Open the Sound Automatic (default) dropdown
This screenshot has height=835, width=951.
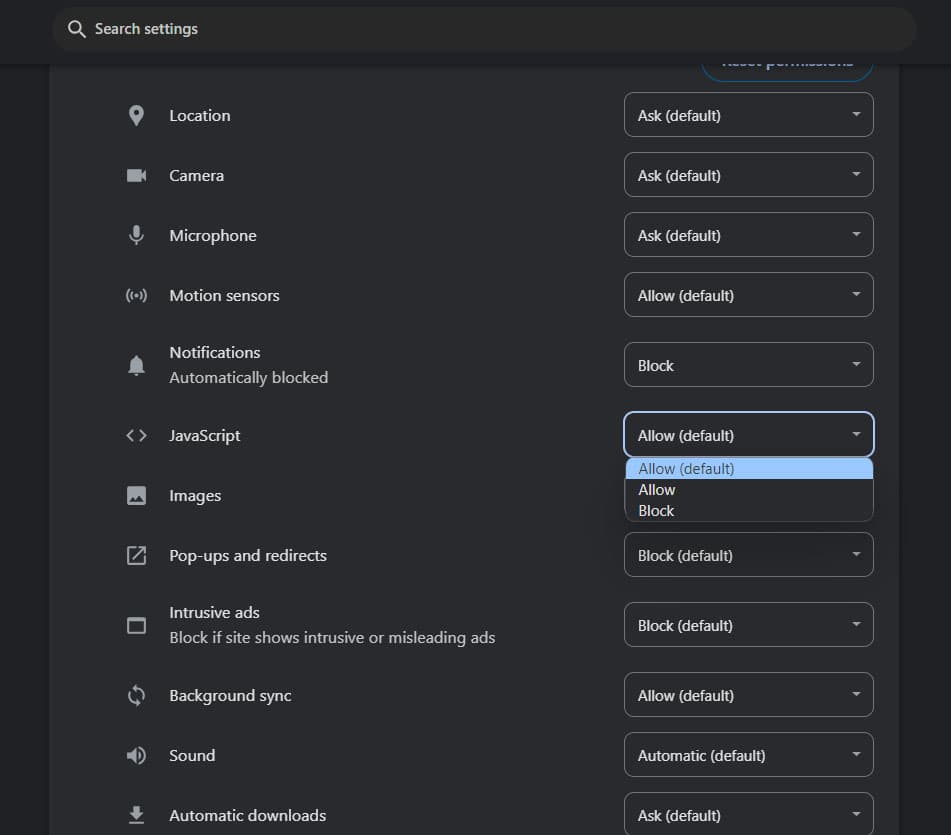748,755
